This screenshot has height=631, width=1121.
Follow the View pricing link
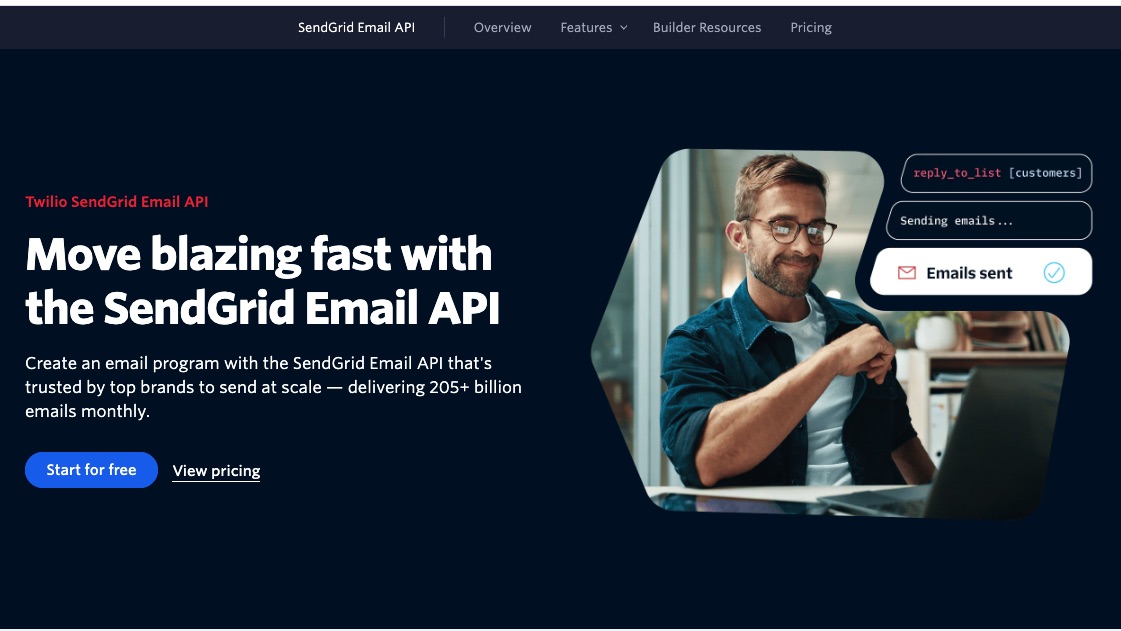[x=216, y=470]
